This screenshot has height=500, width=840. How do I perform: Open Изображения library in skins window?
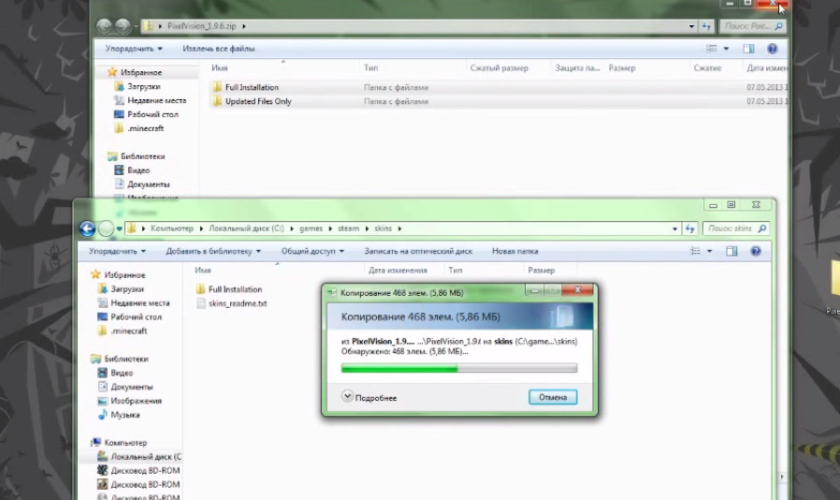tap(136, 401)
